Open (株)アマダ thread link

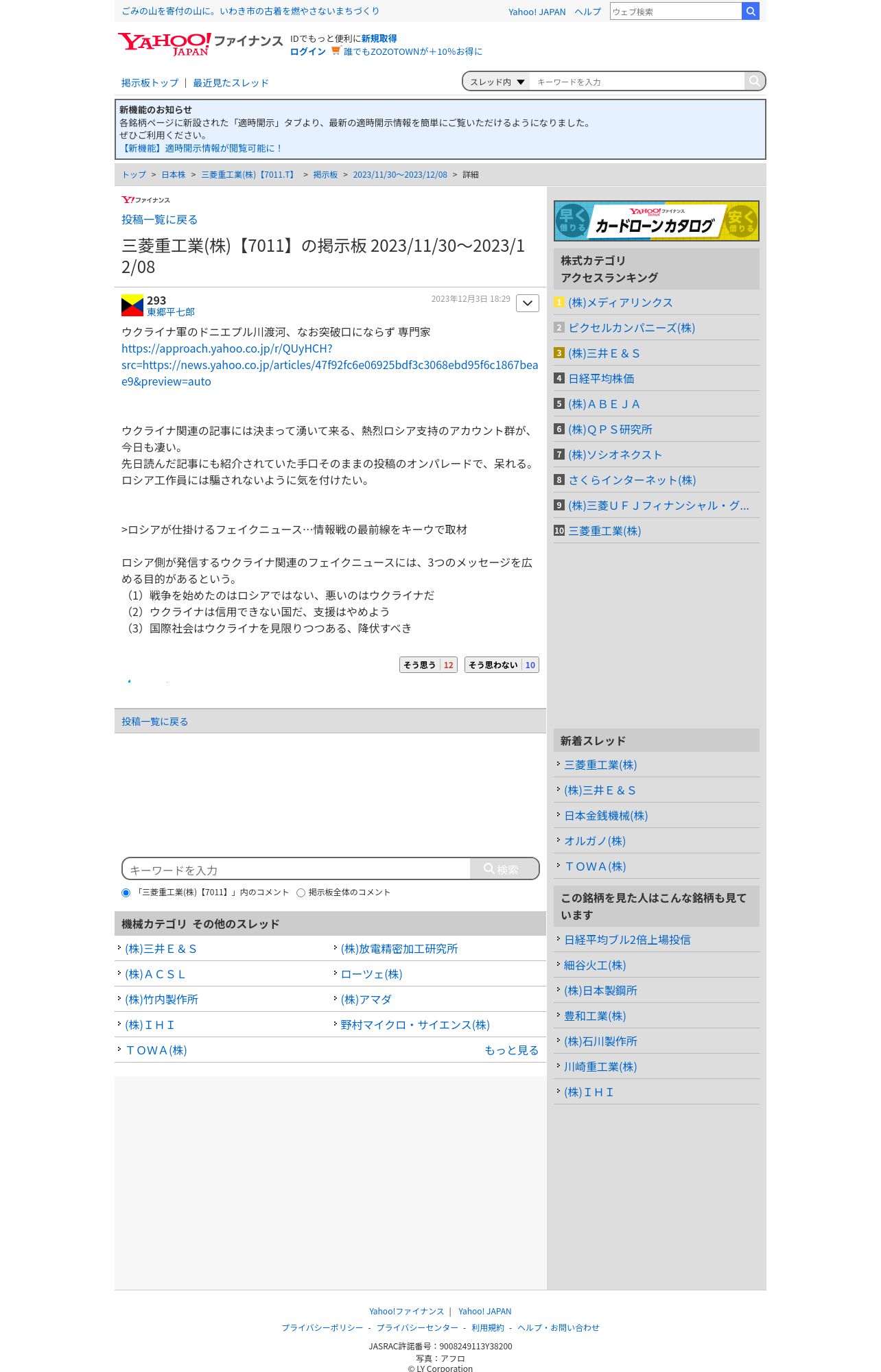point(366,1000)
